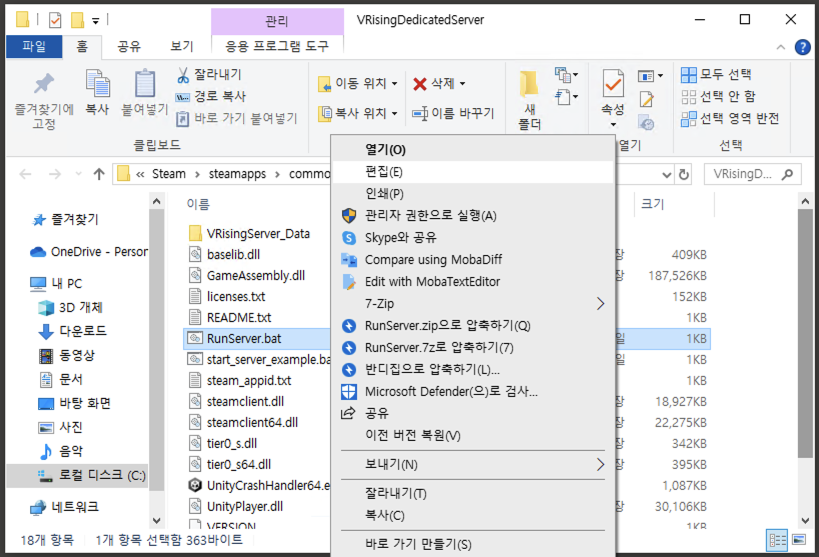This screenshot has width=819, height=557.
Task: Choose Create shortcut (바로 가기 만들기)
Action: 473,544
